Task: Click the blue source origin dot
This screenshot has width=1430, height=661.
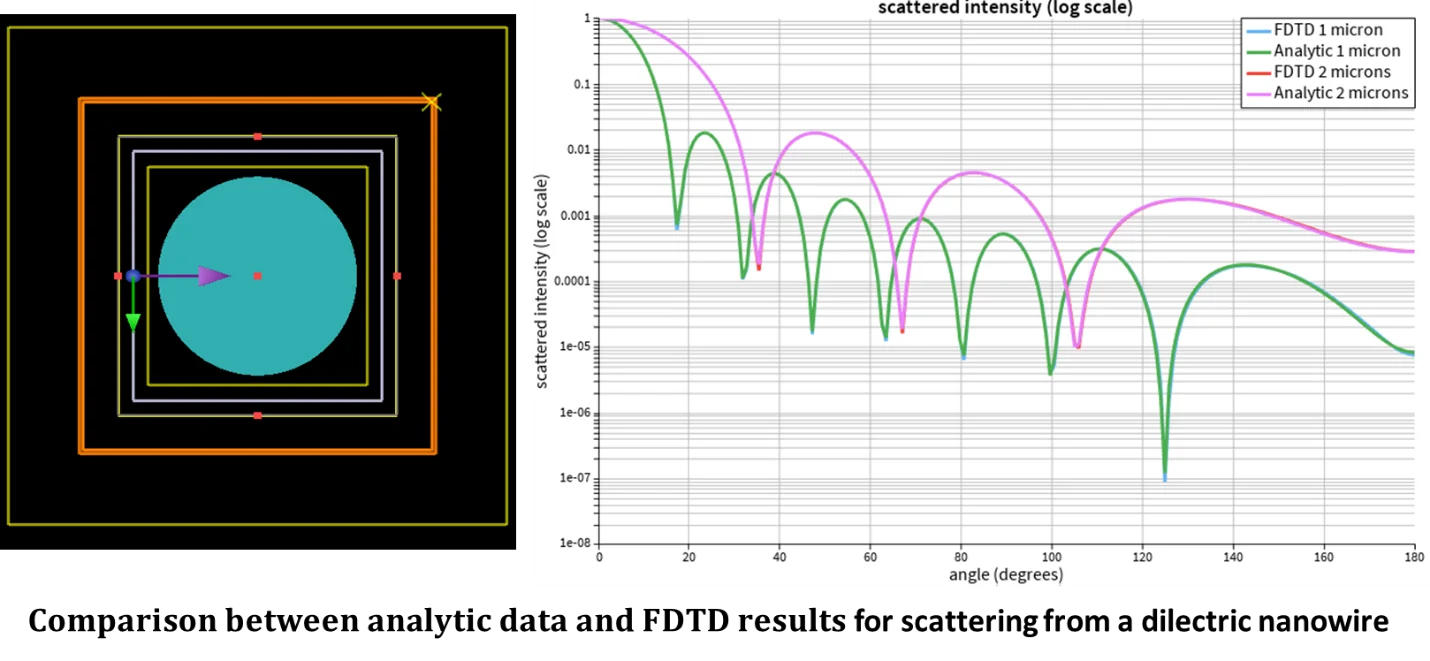Action: [133, 276]
